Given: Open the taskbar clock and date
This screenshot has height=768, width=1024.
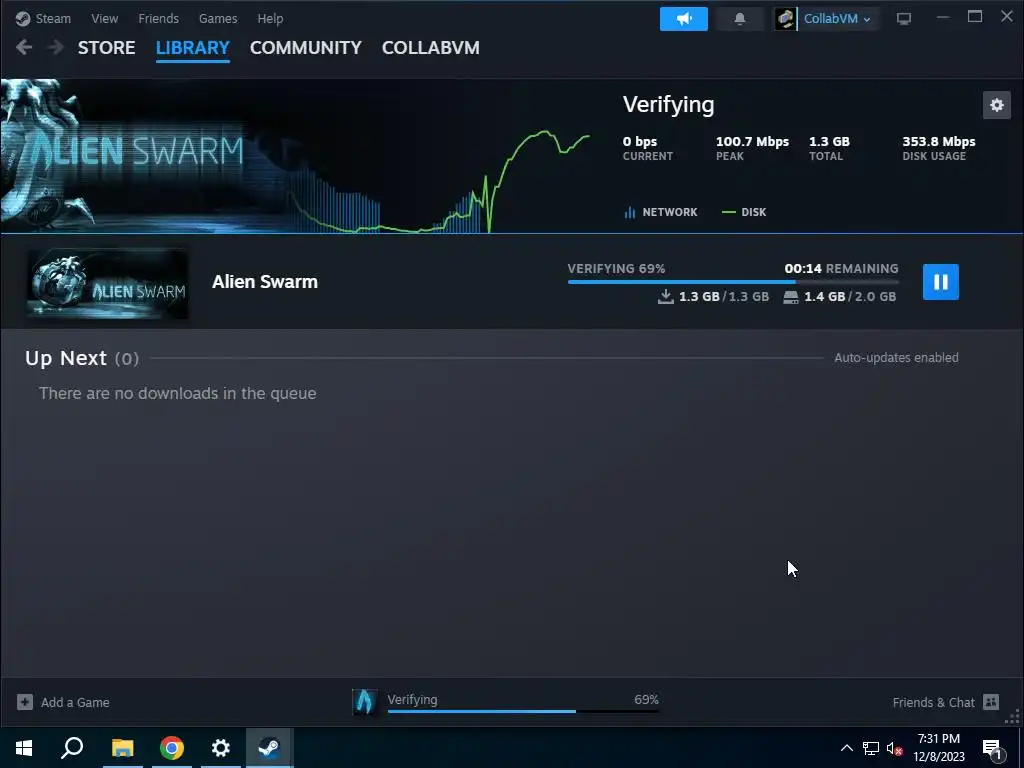Looking at the screenshot, I should tap(938, 748).
